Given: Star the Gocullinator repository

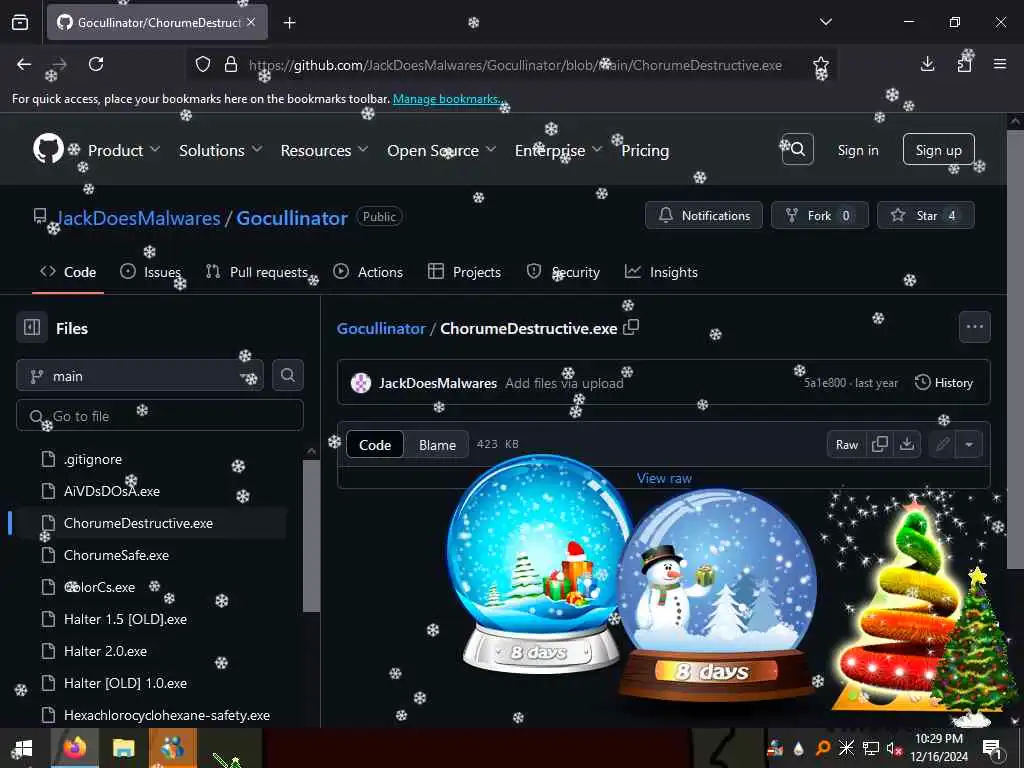Looking at the screenshot, I should [x=925, y=215].
